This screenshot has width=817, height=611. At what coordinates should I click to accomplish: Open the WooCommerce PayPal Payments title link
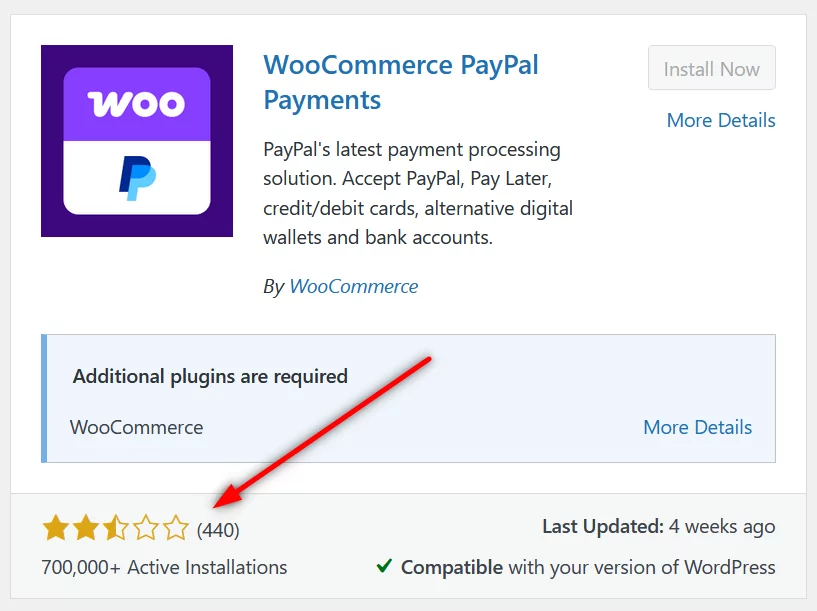click(401, 82)
